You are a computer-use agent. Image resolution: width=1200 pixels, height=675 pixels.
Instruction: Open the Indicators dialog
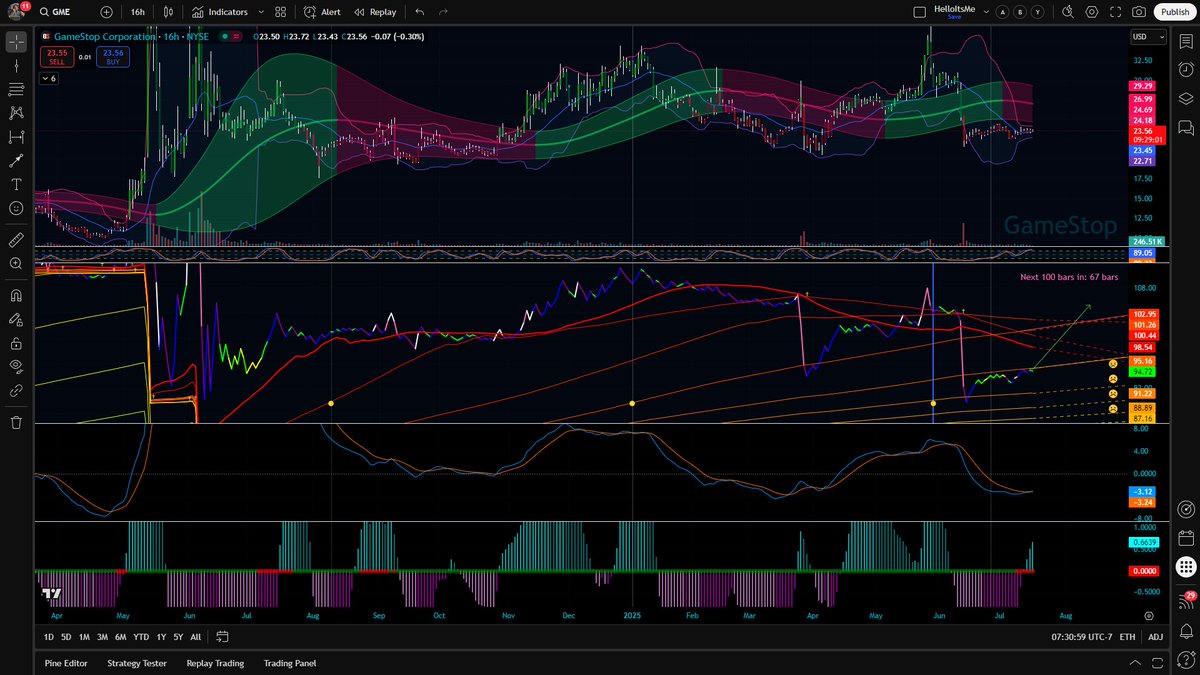coord(220,12)
